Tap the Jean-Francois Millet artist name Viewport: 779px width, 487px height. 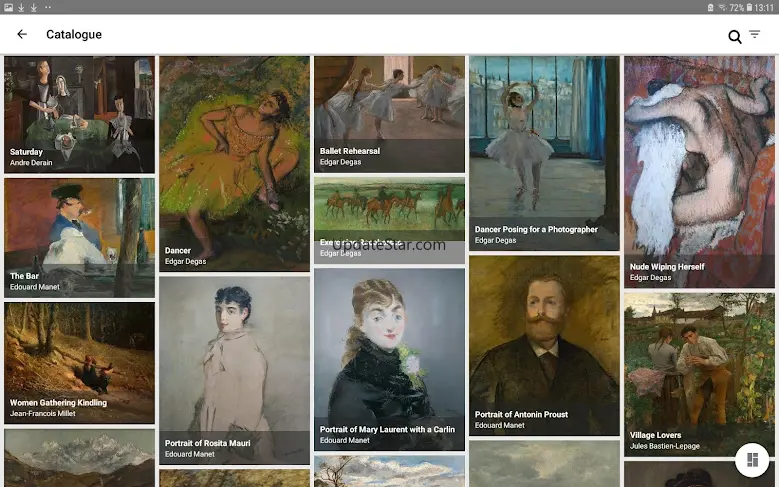point(43,413)
